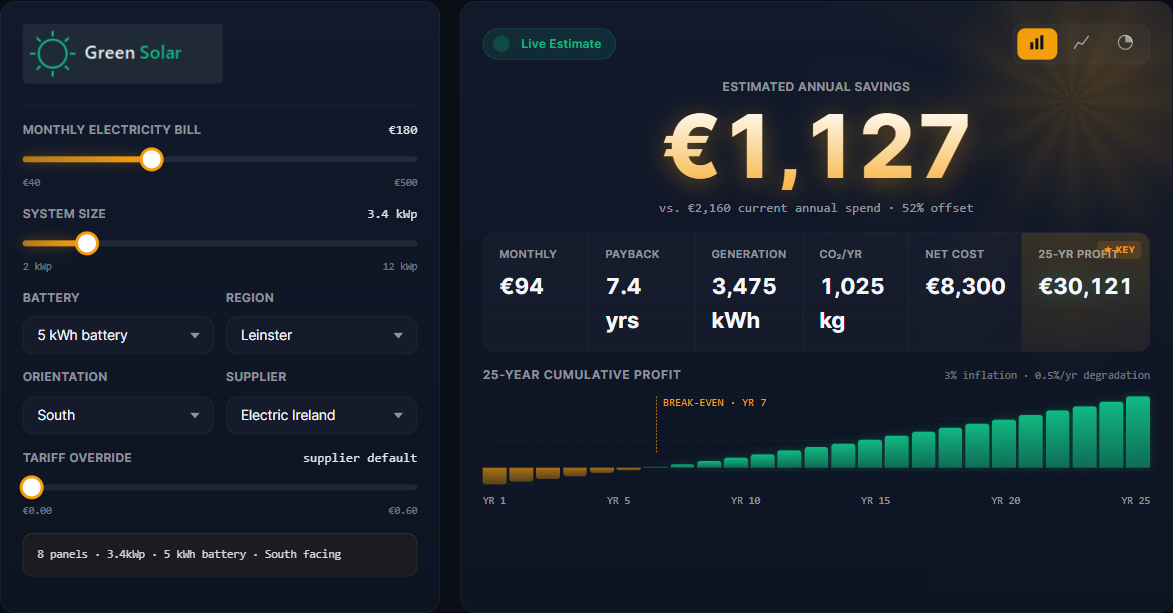
Task: Open the Supplier dropdown showing Electric Ireland
Action: pos(322,415)
